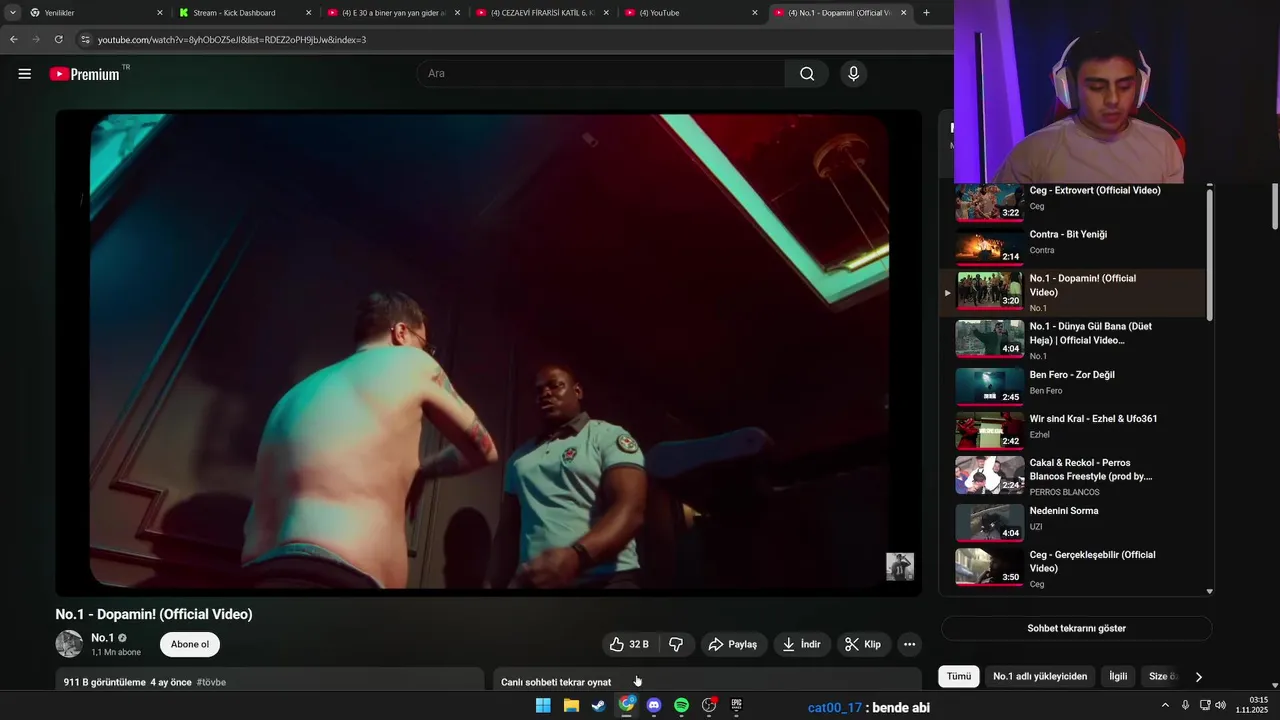This screenshot has height=720, width=1280.
Task: Open the Paylaş share button
Action: [x=733, y=645]
